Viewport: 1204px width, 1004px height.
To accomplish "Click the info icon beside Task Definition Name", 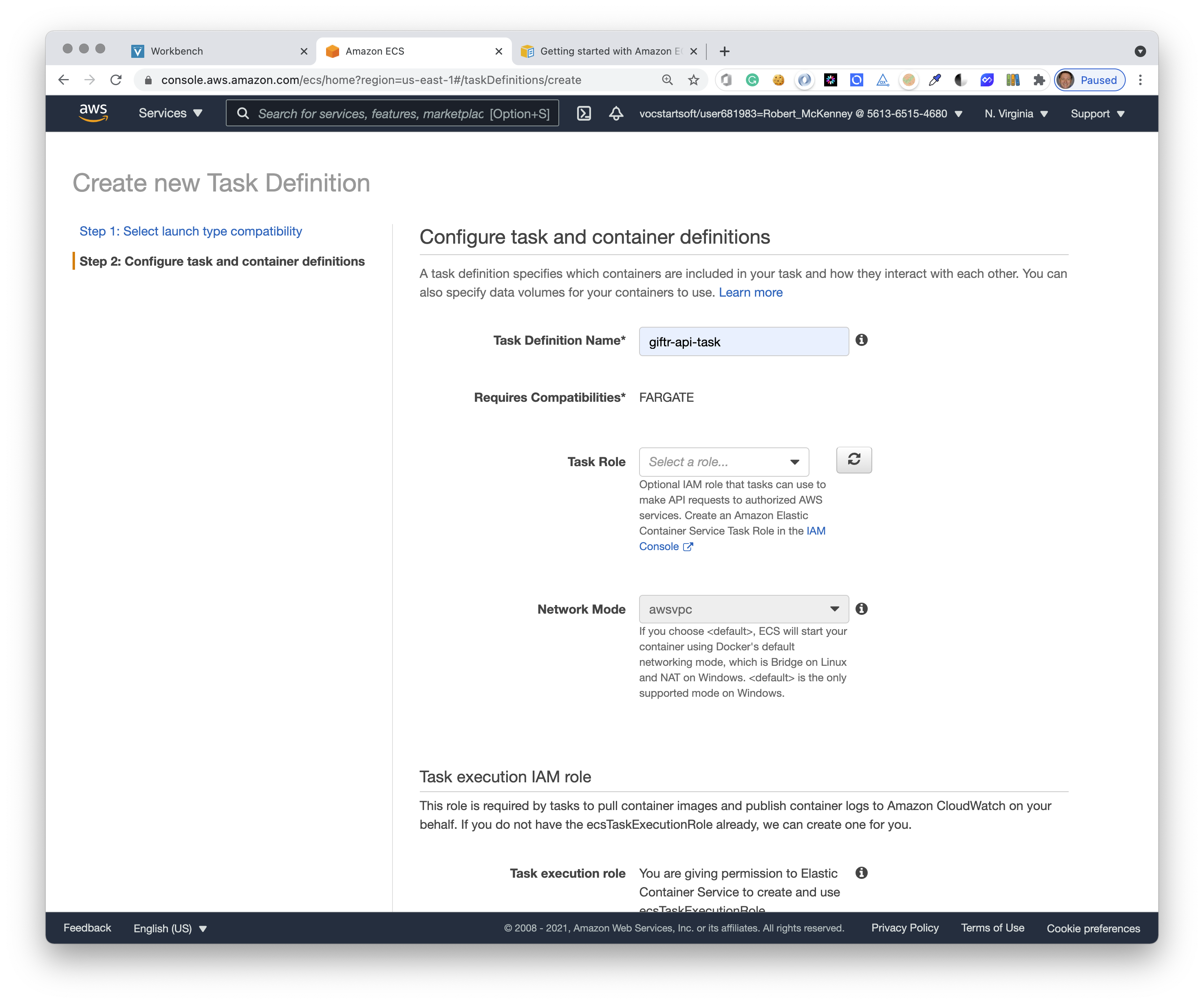I will [861, 340].
